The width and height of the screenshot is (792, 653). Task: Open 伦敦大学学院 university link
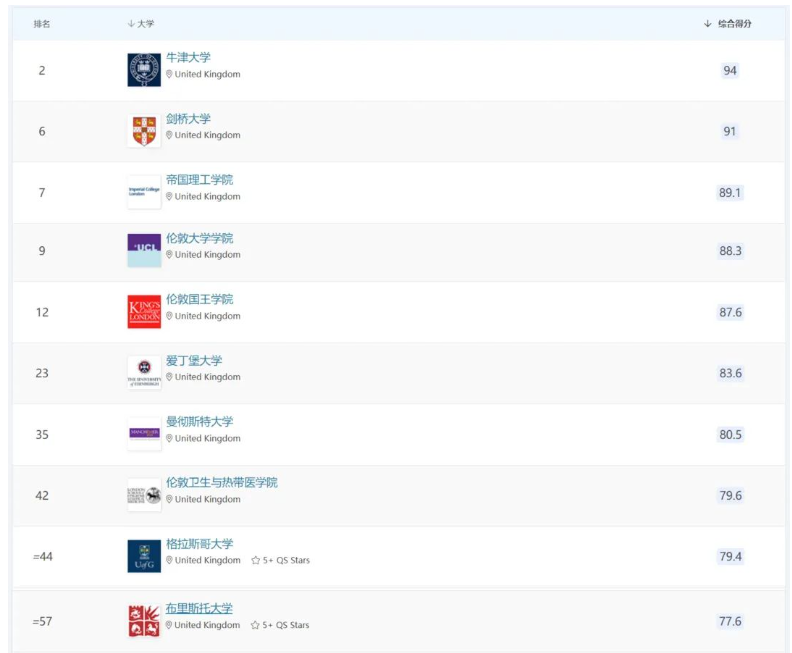[200, 238]
